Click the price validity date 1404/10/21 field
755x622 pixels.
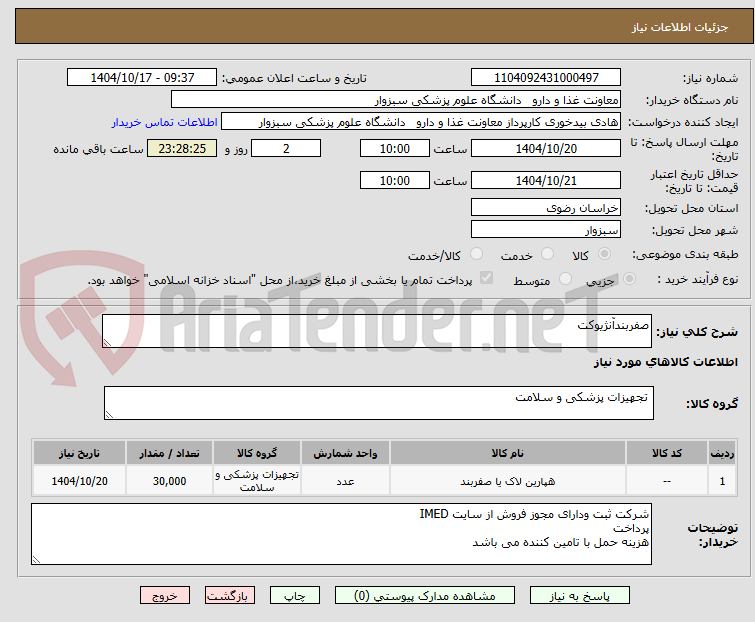[x=546, y=180]
